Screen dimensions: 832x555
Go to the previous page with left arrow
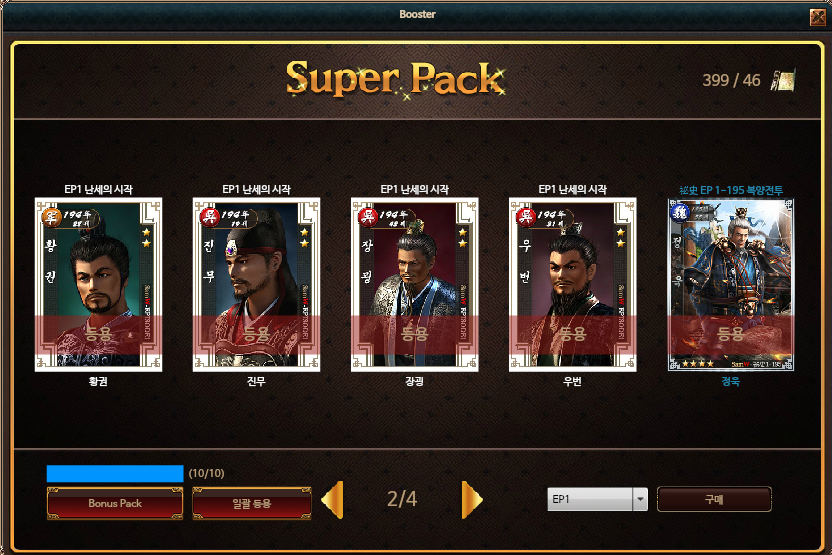pyautogui.click(x=333, y=499)
